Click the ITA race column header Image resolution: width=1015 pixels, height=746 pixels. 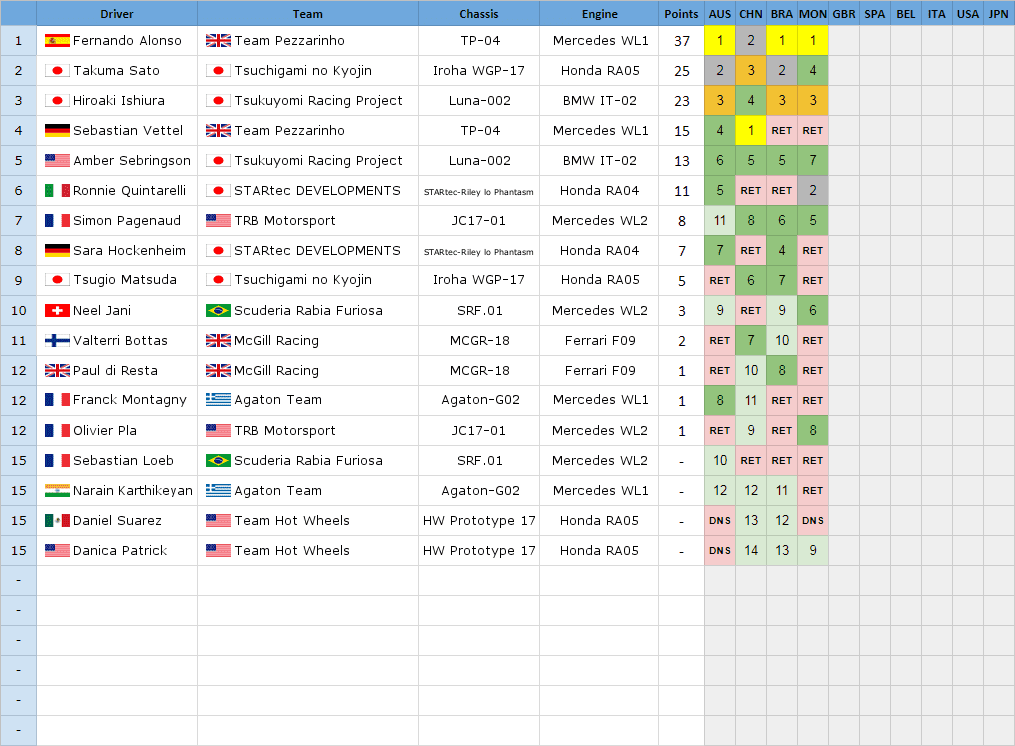937,14
